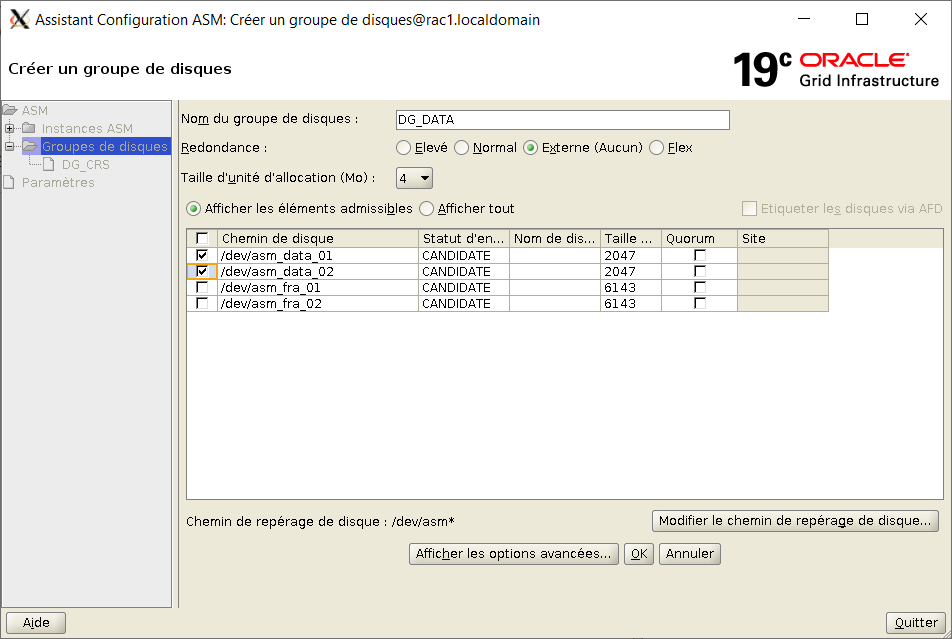The image size is (952, 639).
Task: Click the /dev/asm_data_02 path cell
Action: (318, 272)
